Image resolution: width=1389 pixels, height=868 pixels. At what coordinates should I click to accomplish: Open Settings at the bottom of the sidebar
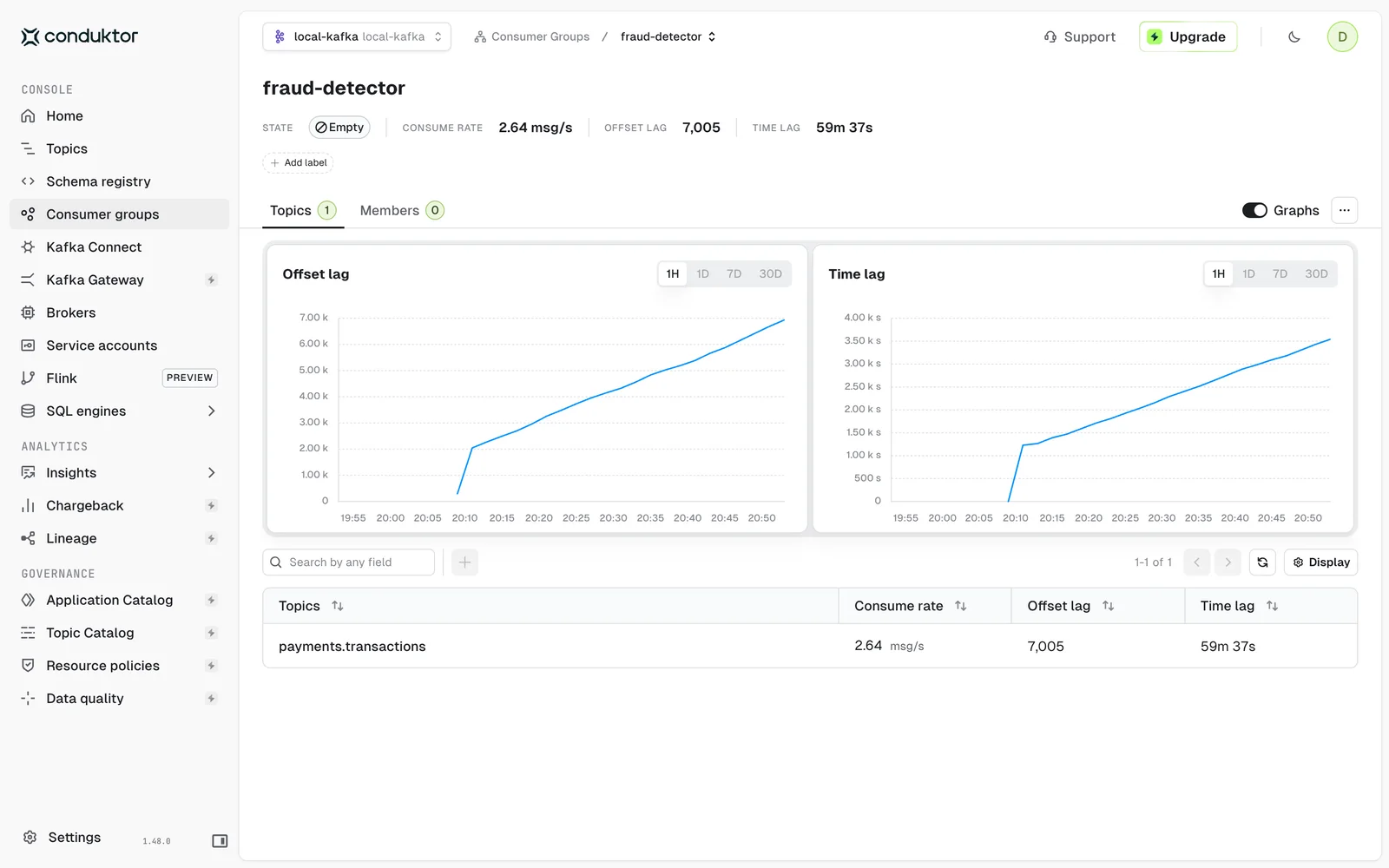click(62, 838)
